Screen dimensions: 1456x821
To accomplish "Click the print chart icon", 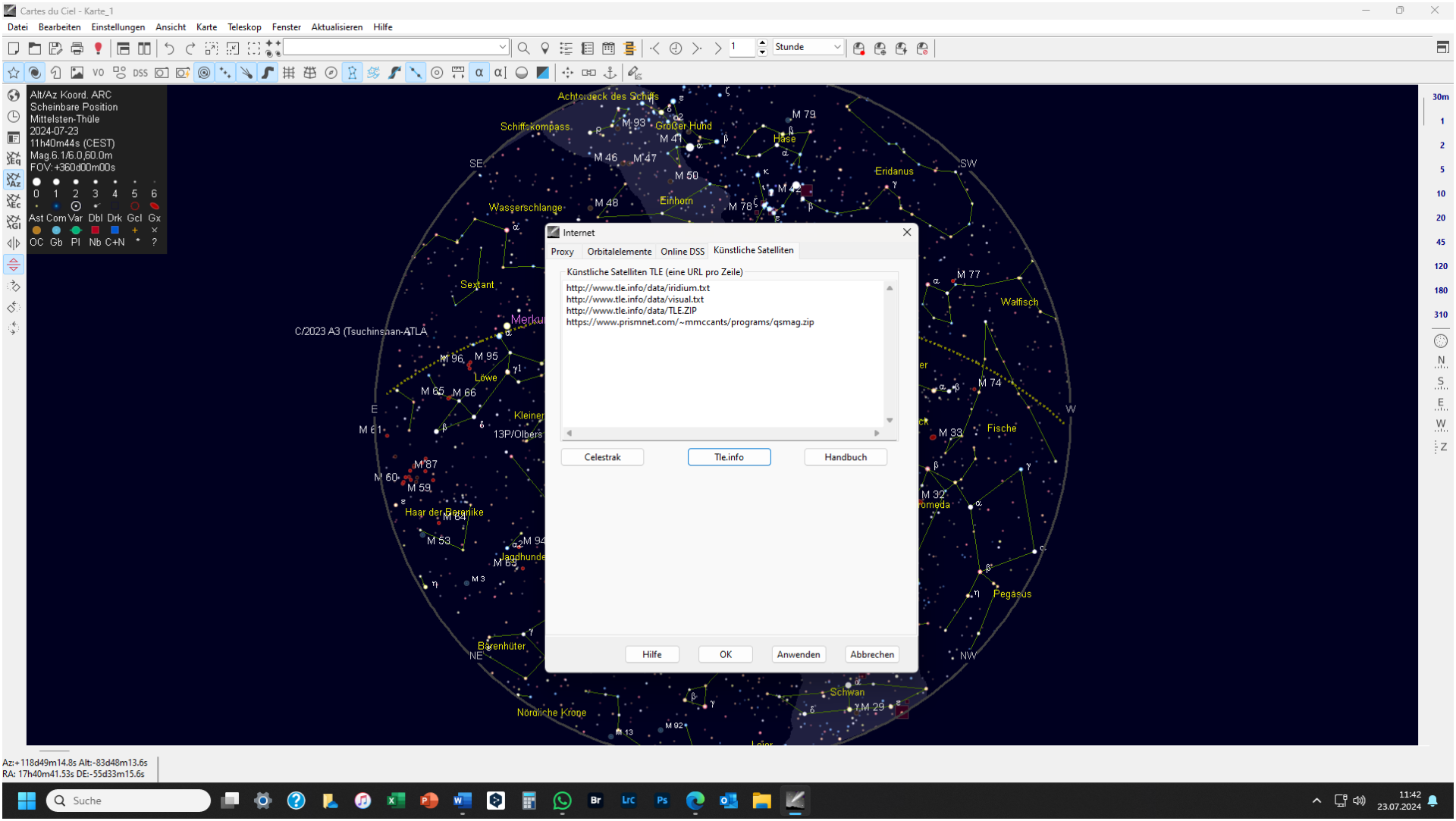I will tap(77, 48).
